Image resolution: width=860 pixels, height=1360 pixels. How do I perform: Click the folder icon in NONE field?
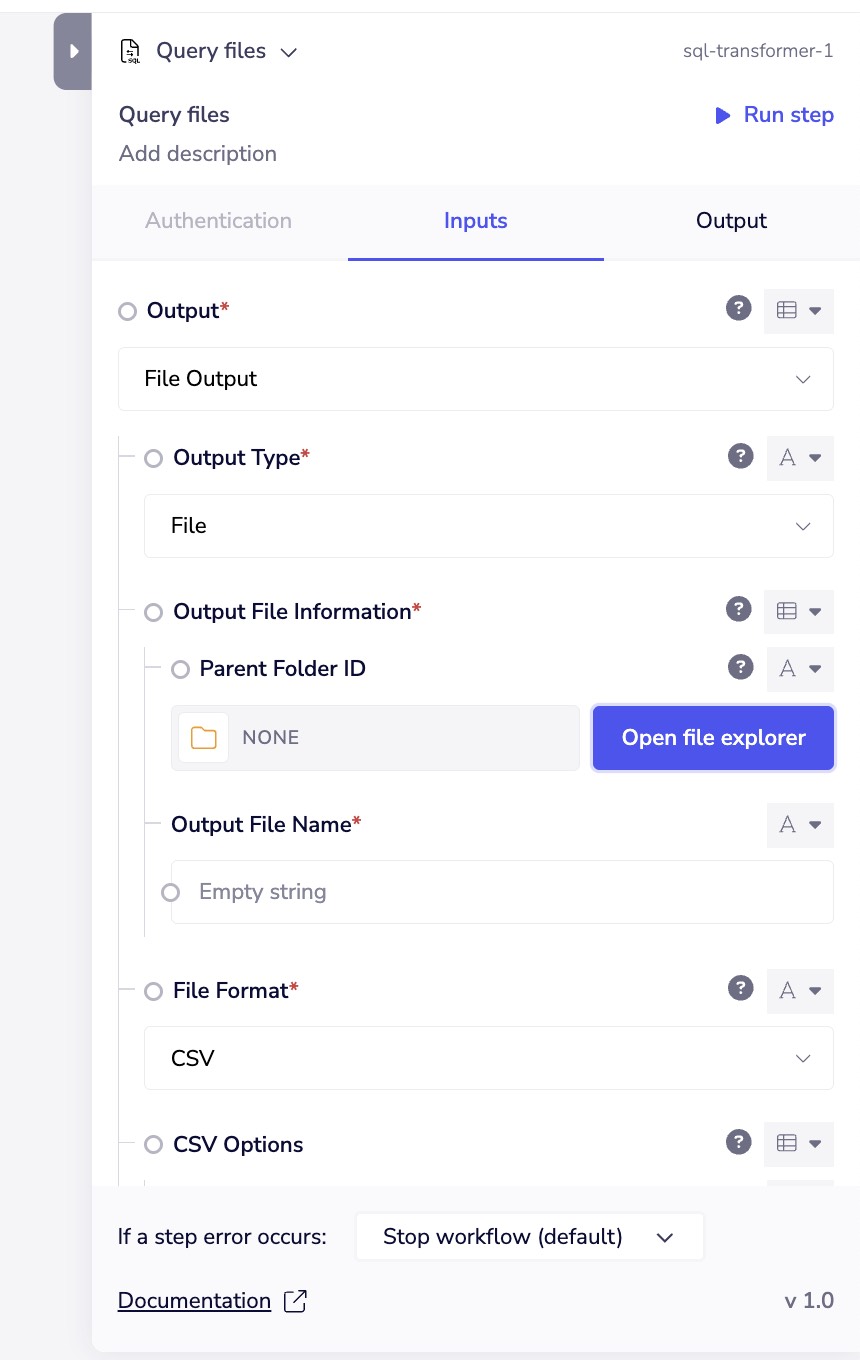tap(203, 737)
